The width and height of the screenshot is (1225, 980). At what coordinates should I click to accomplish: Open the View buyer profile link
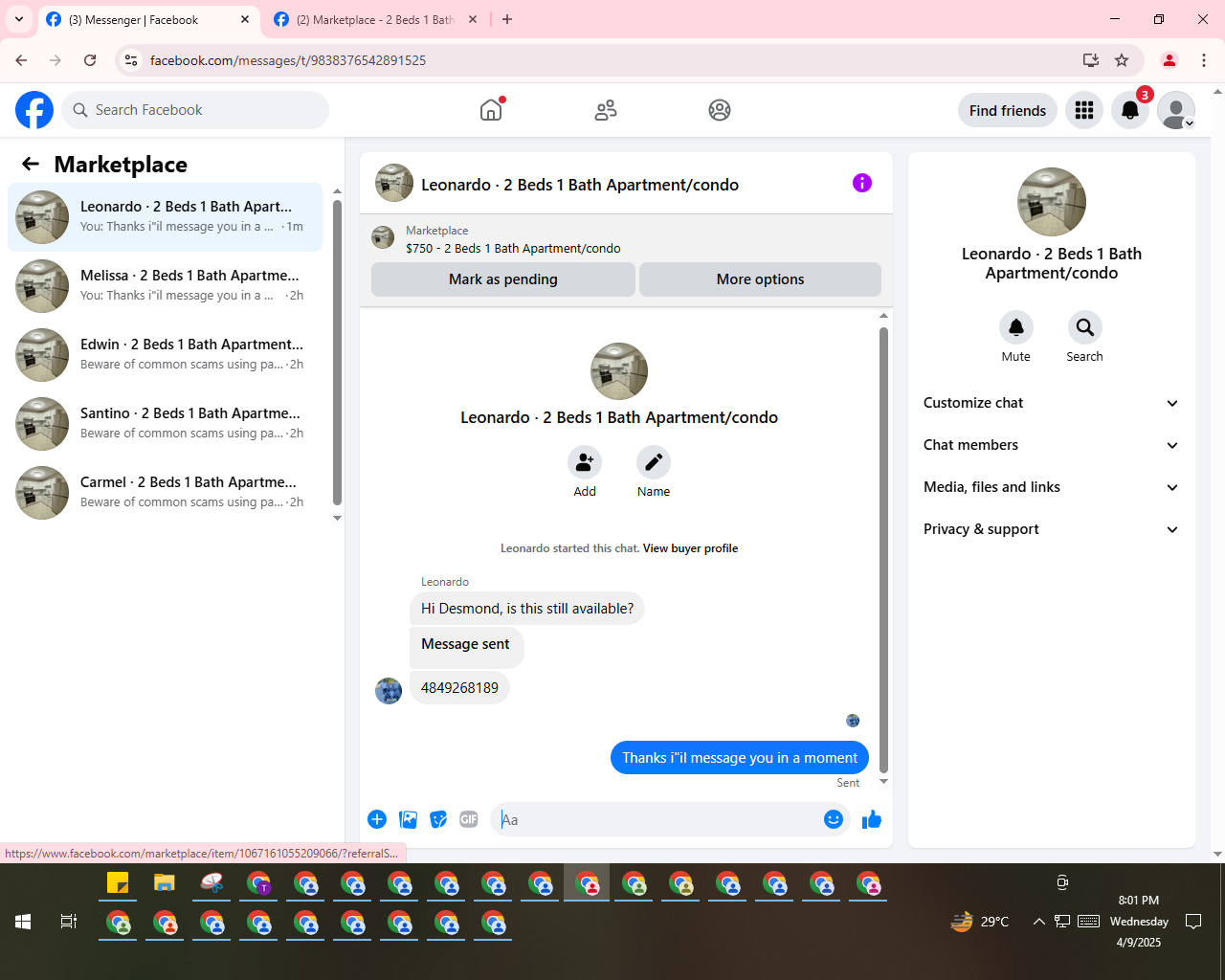click(690, 548)
